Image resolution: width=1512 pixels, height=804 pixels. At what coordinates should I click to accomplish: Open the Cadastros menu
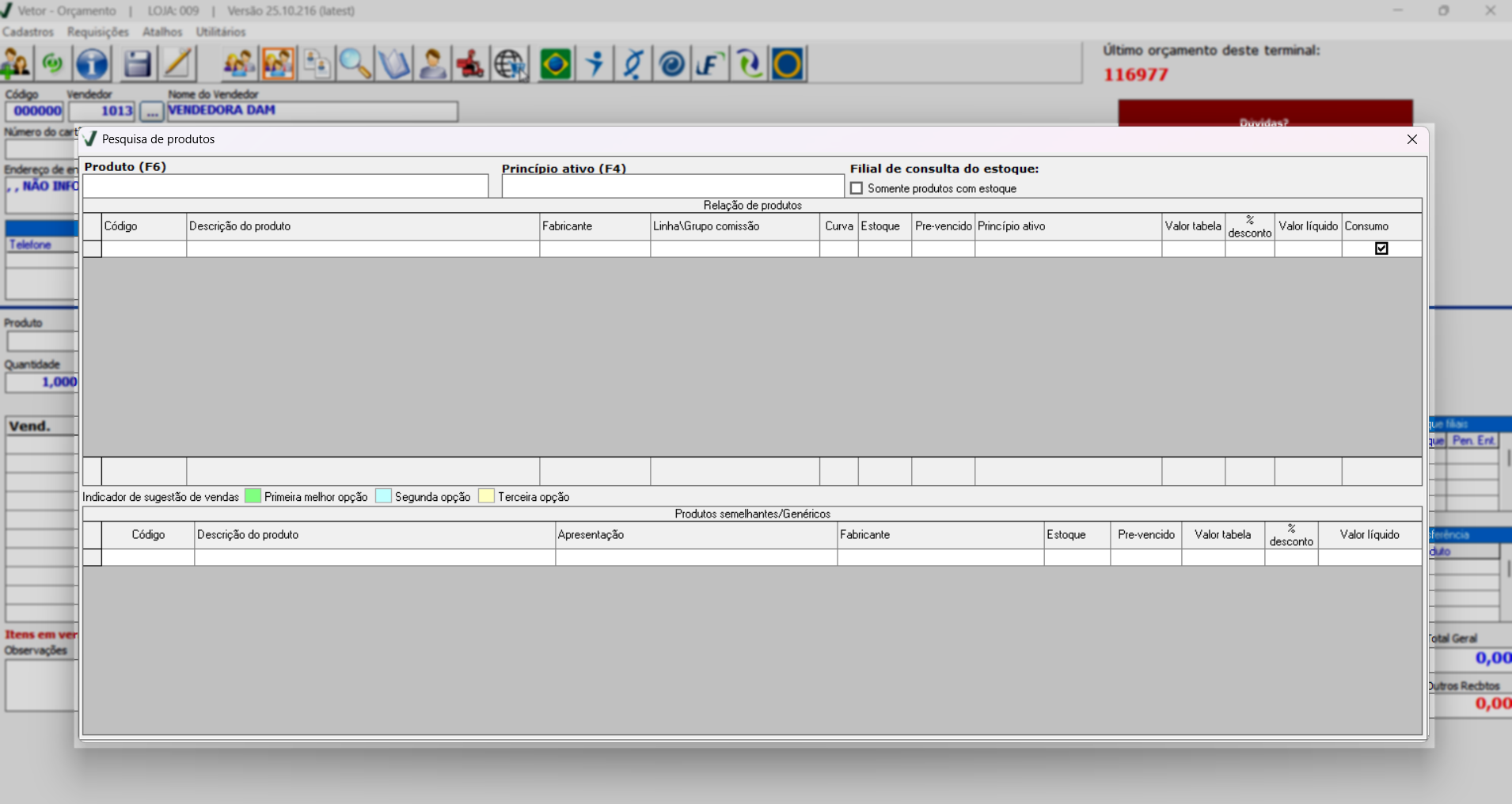[28, 32]
